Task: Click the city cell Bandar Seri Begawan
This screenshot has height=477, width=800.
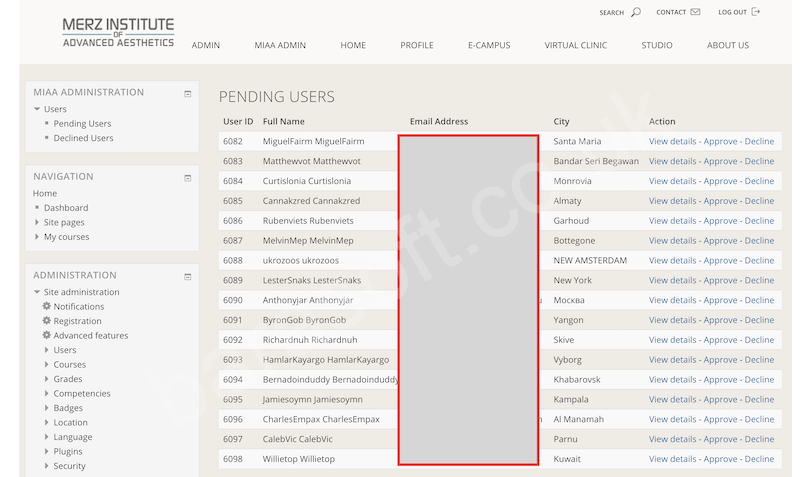Action: [x=596, y=161]
